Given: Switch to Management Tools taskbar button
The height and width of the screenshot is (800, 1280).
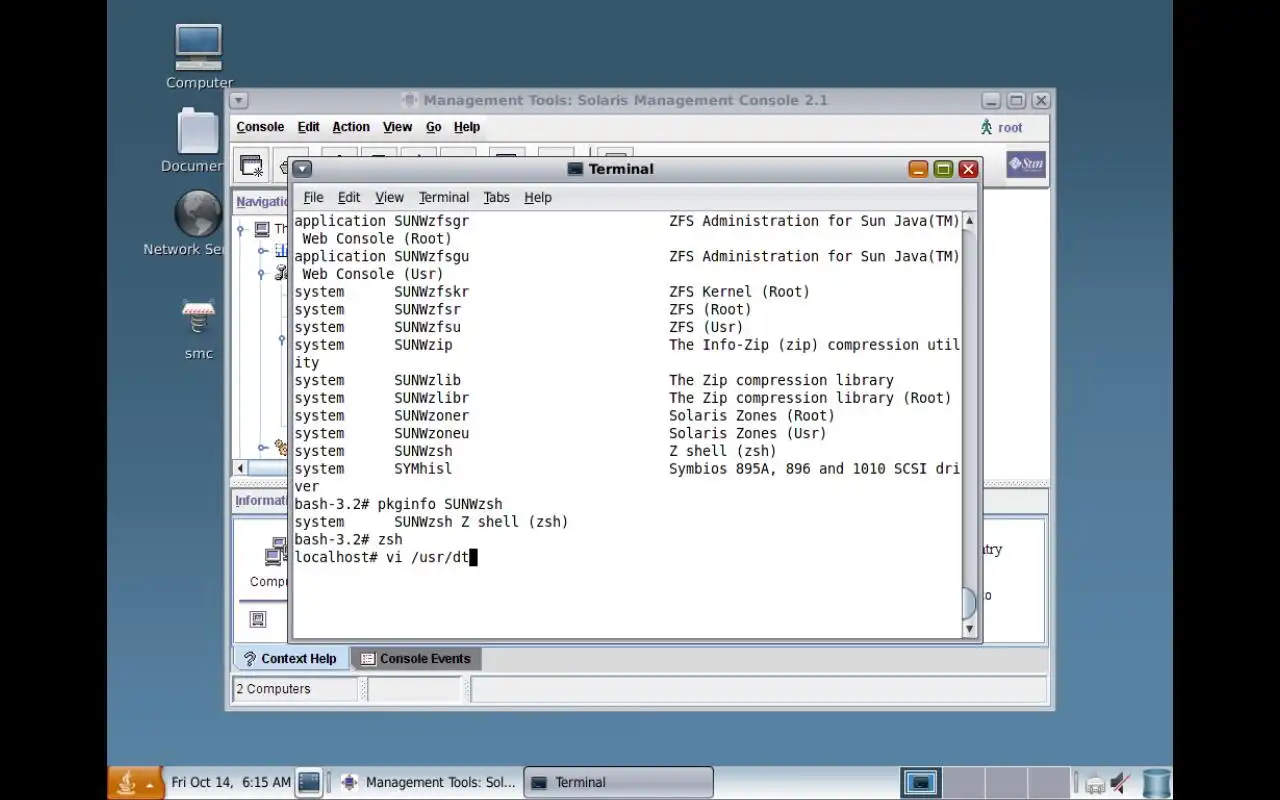Looking at the screenshot, I should (428, 783).
